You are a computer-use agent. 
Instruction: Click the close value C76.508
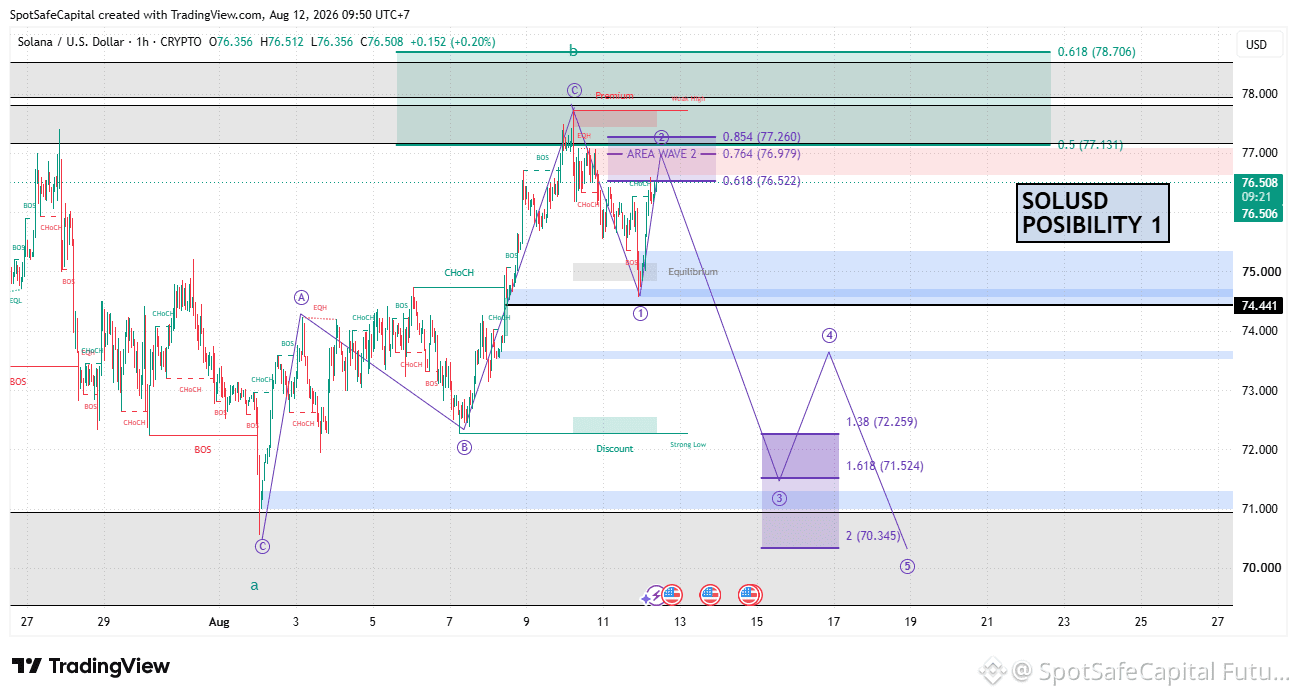click(382, 42)
